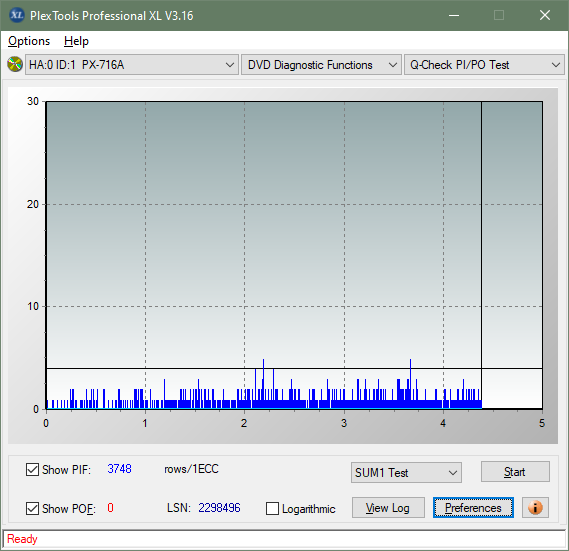The image size is (569, 551).
Task: Close the PlexTools window
Action: tap(545, 15)
